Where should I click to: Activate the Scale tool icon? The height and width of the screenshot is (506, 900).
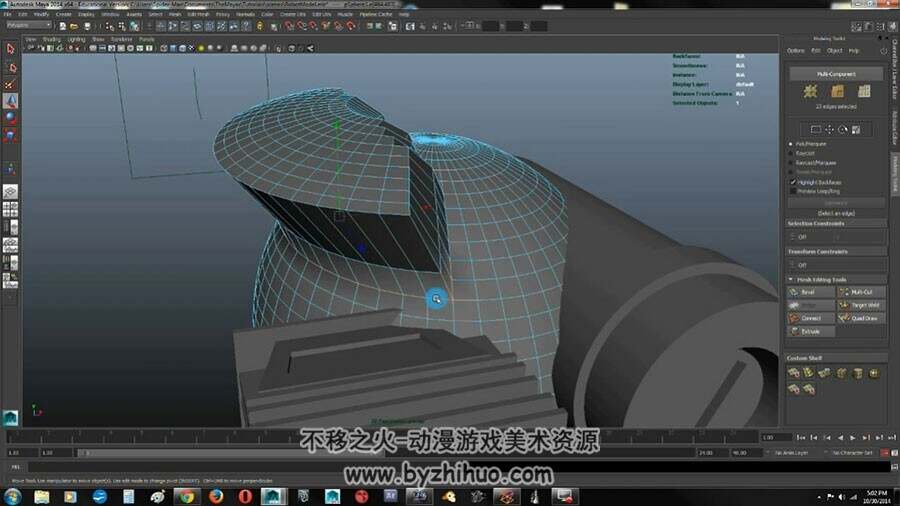click(x=10, y=135)
